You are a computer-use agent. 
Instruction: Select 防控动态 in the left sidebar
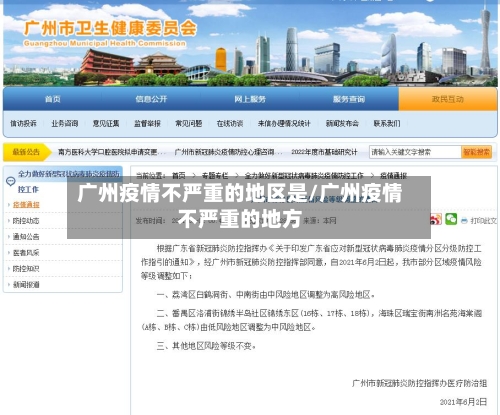coord(26,221)
